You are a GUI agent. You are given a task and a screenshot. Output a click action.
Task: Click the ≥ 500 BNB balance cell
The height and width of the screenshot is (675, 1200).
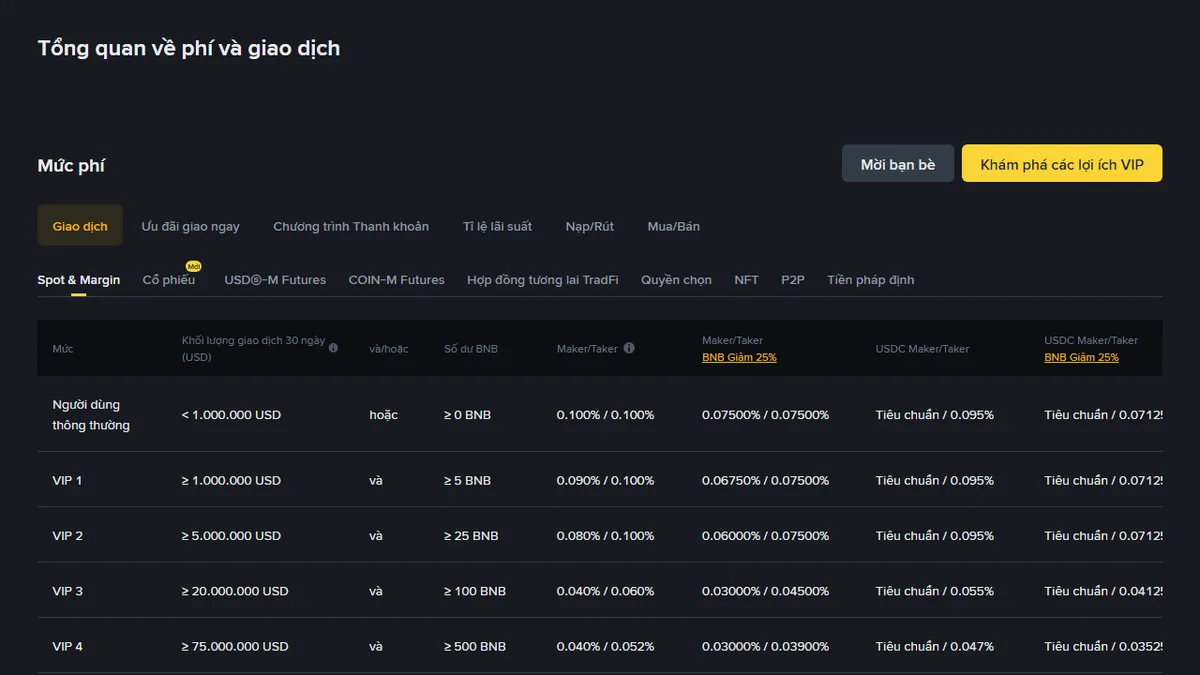[x=475, y=646]
